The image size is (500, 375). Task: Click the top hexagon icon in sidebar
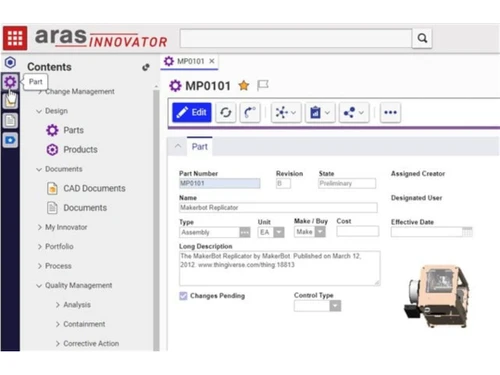pos(10,62)
